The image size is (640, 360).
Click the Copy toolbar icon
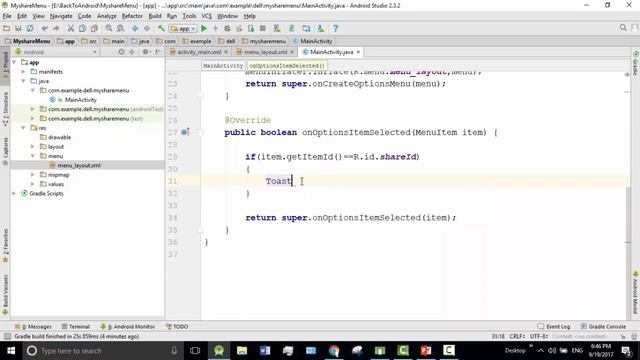[x=82, y=29]
